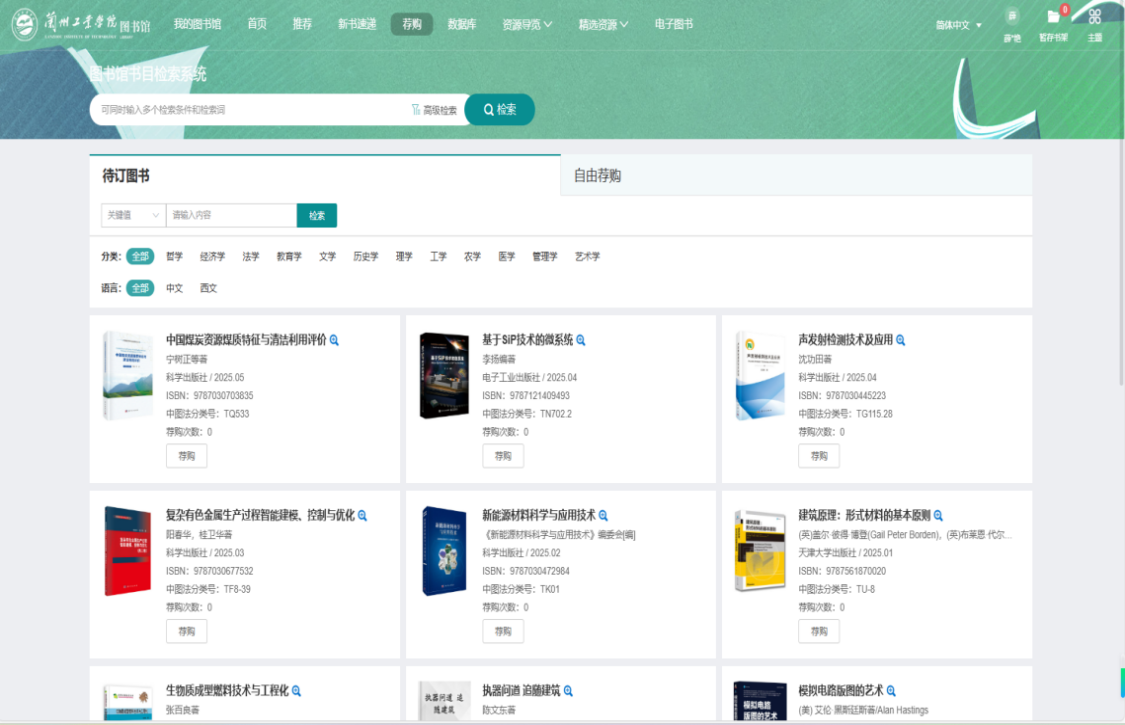Select 中文 language filter
The width and height of the screenshot is (1125, 725).
174,288
